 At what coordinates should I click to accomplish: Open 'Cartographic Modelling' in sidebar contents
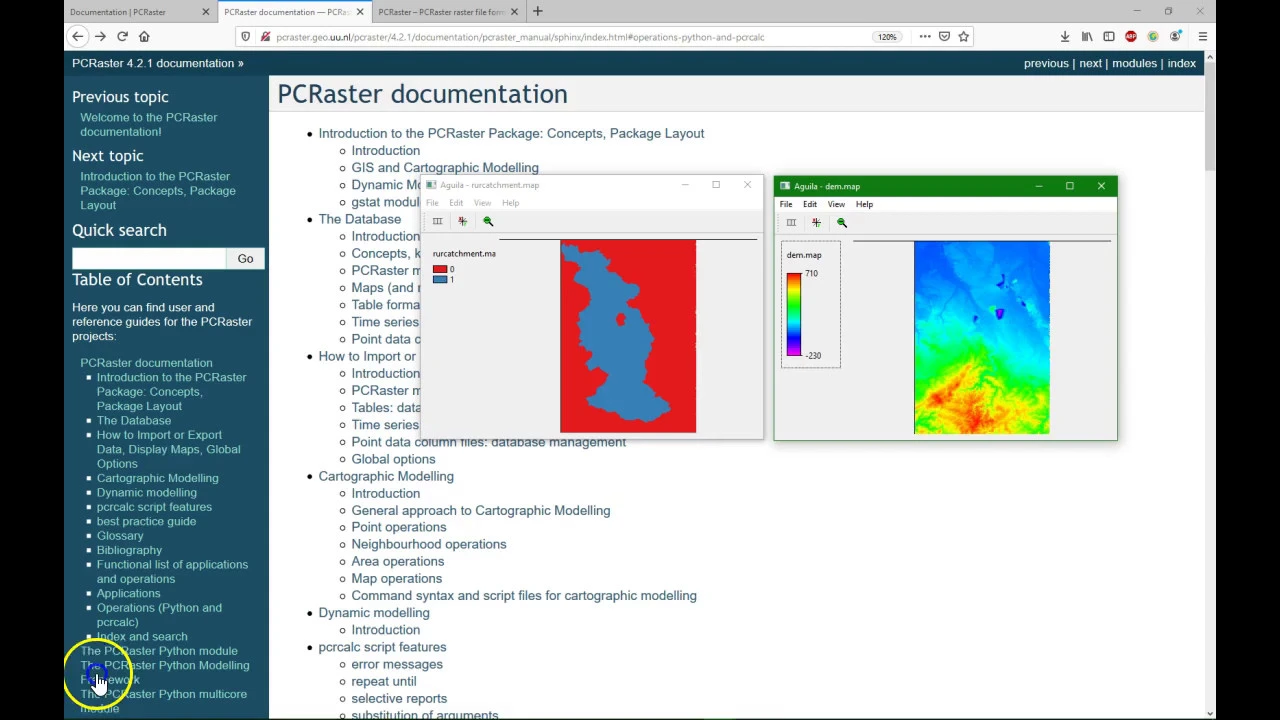[x=157, y=478]
